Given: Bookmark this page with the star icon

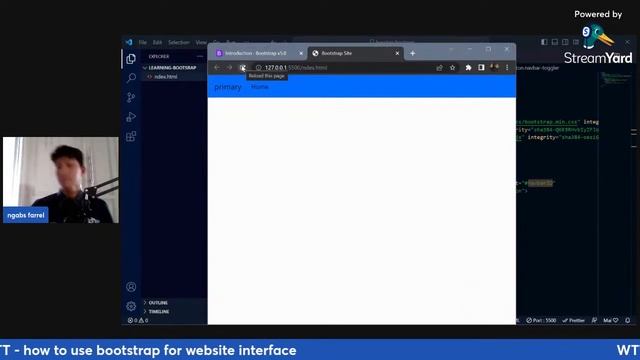Looking at the screenshot, I should (452, 68).
